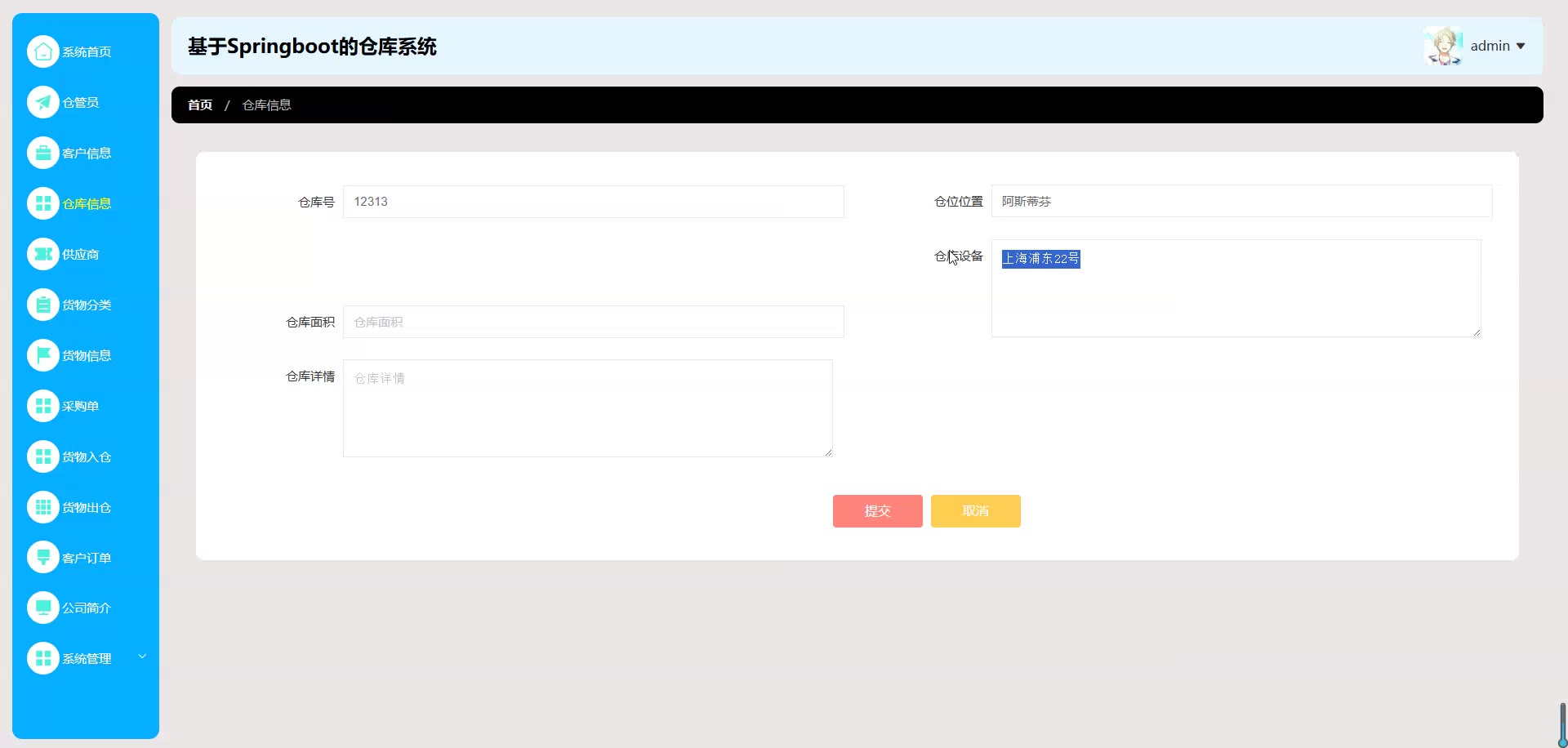Click the page title 基于Springboot的仓库系统

pyautogui.click(x=312, y=47)
